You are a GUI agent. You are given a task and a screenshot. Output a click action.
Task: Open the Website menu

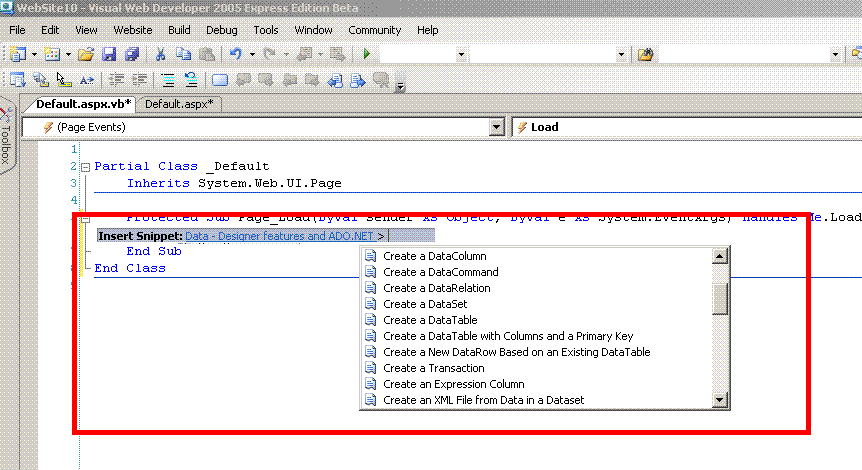(x=132, y=30)
